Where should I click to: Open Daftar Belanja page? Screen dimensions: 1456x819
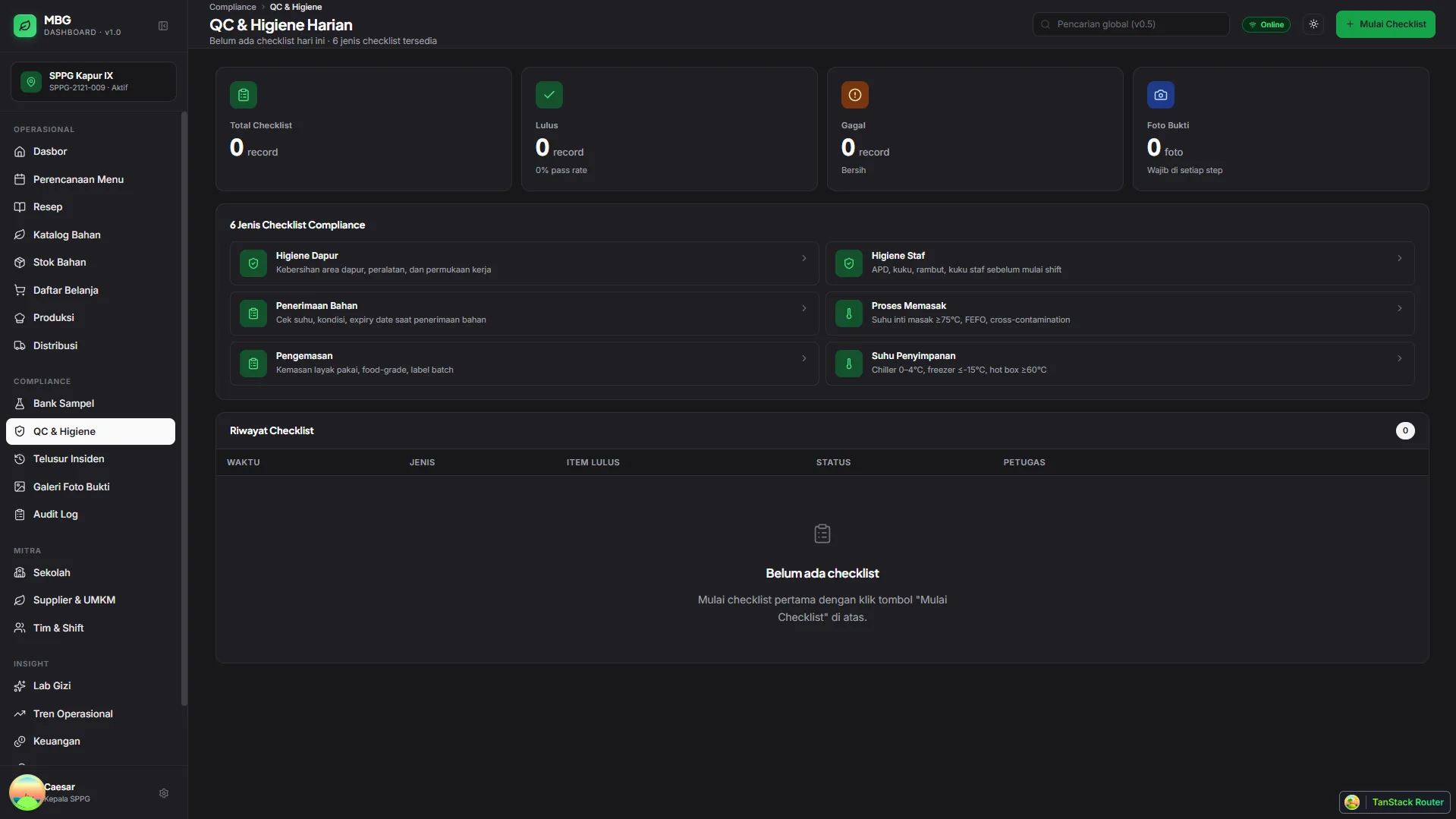click(x=90, y=291)
